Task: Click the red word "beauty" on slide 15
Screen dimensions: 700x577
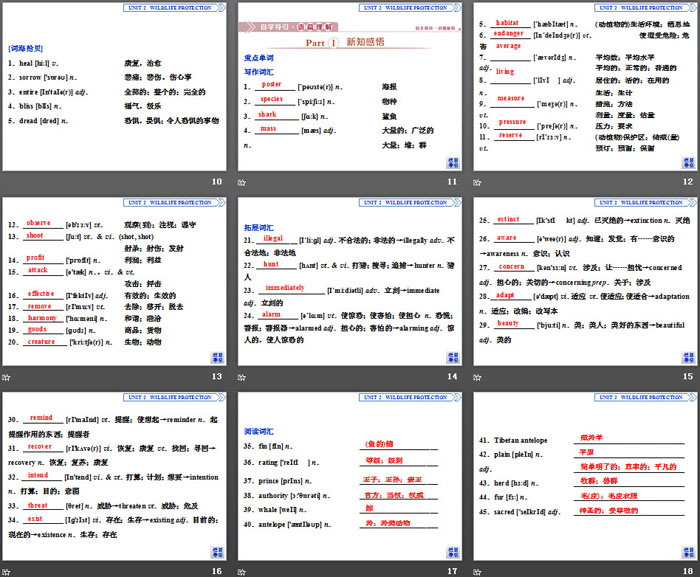Action: coord(508,323)
